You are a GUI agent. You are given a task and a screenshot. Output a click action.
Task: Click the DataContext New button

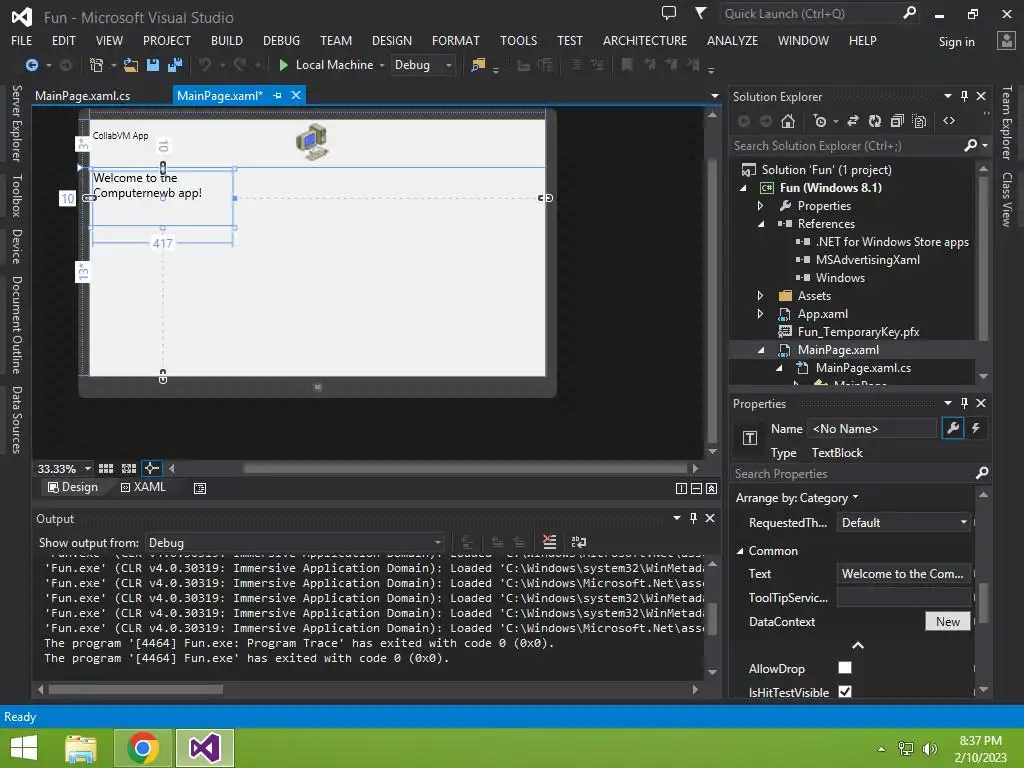(x=948, y=622)
